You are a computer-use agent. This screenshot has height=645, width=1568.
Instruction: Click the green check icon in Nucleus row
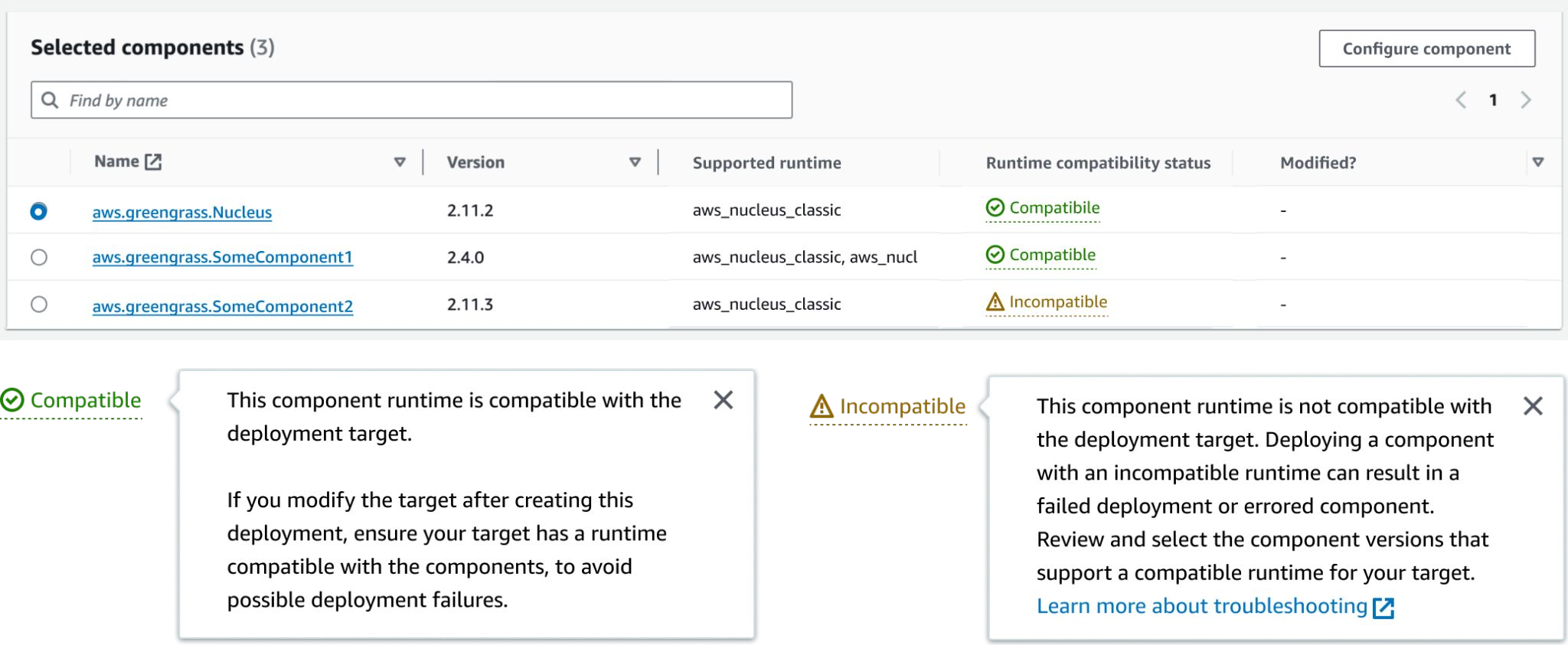(995, 208)
